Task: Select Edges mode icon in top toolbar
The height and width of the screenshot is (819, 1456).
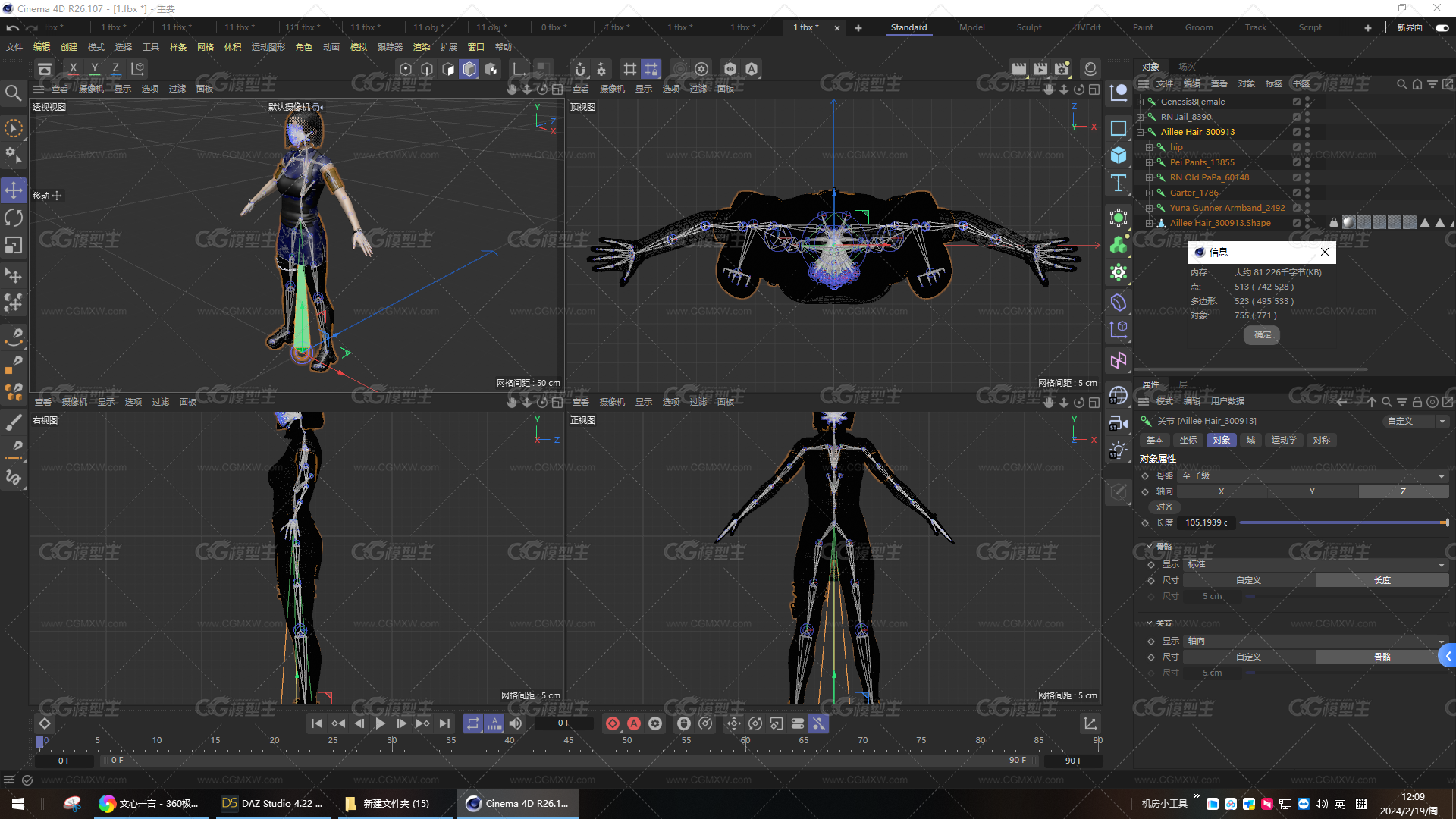Action: tap(427, 69)
